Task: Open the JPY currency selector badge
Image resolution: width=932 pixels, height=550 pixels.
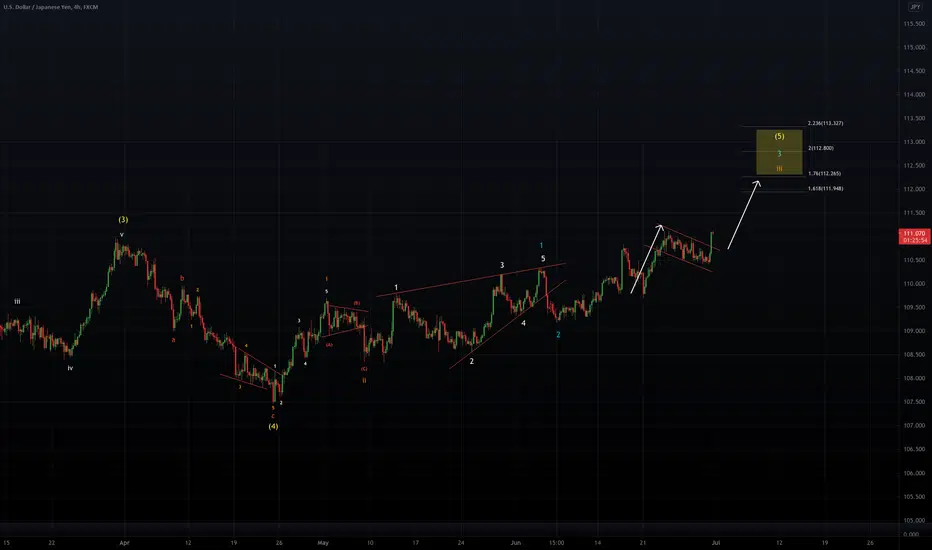Action: [x=915, y=7]
